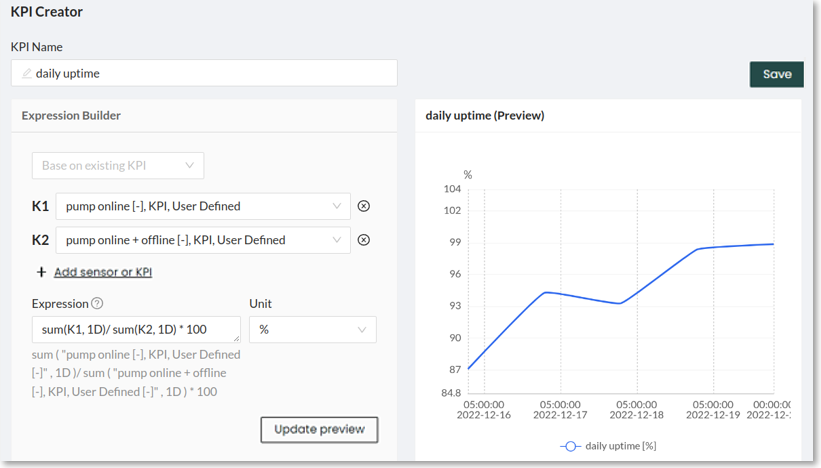Viewport: 821px width, 468px height.
Task: Expand the K1 pump online dropdown
Action: (x=203, y=206)
